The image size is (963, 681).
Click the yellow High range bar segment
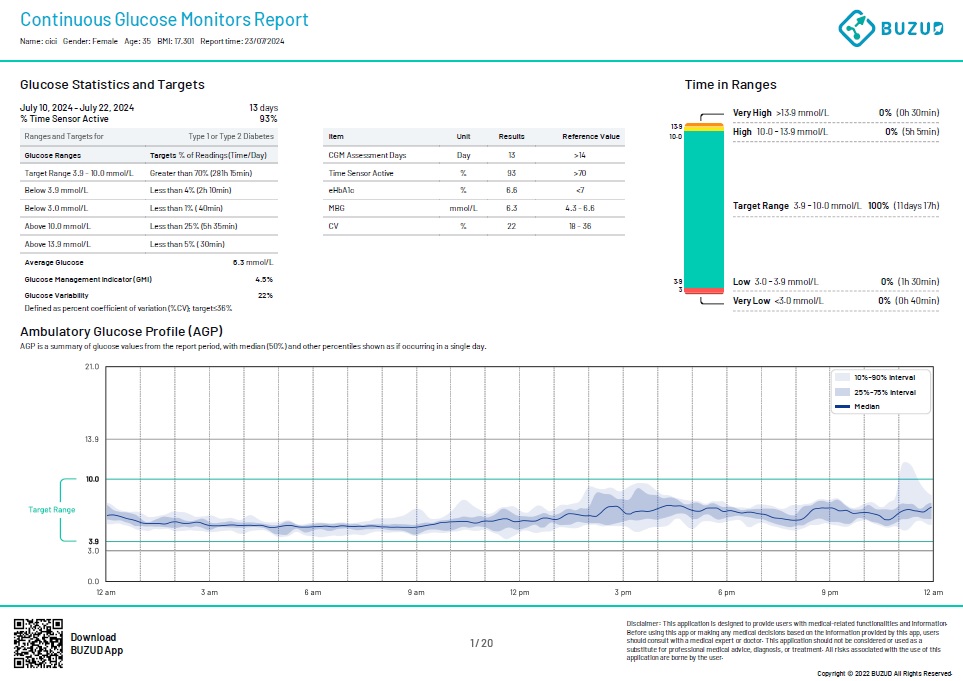[703, 128]
